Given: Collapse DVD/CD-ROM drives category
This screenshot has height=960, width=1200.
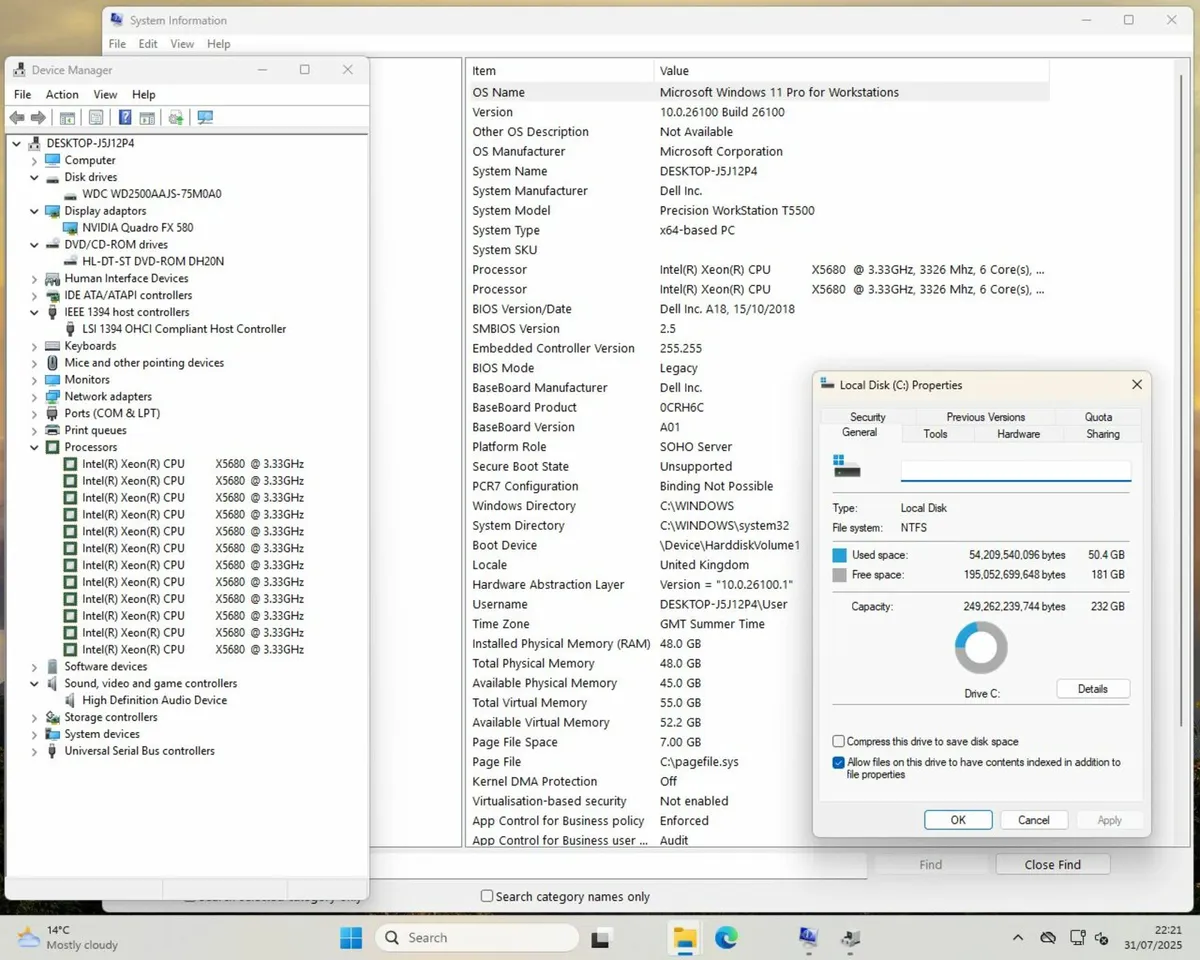Looking at the screenshot, I should point(34,245).
